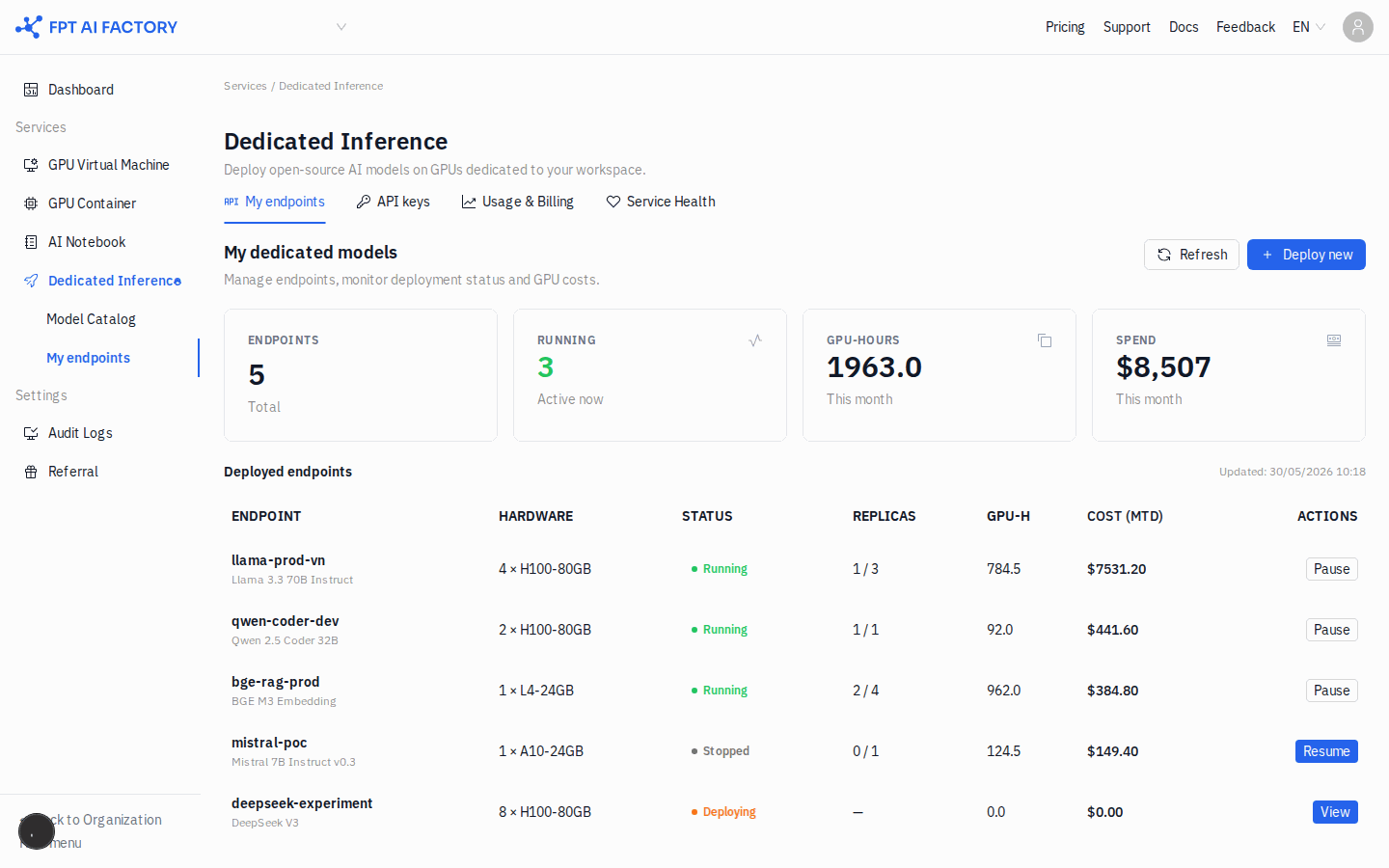Viewport: 1389px width, 868px height.
Task: Click the Deploy new button
Action: (x=1306, y=255)
